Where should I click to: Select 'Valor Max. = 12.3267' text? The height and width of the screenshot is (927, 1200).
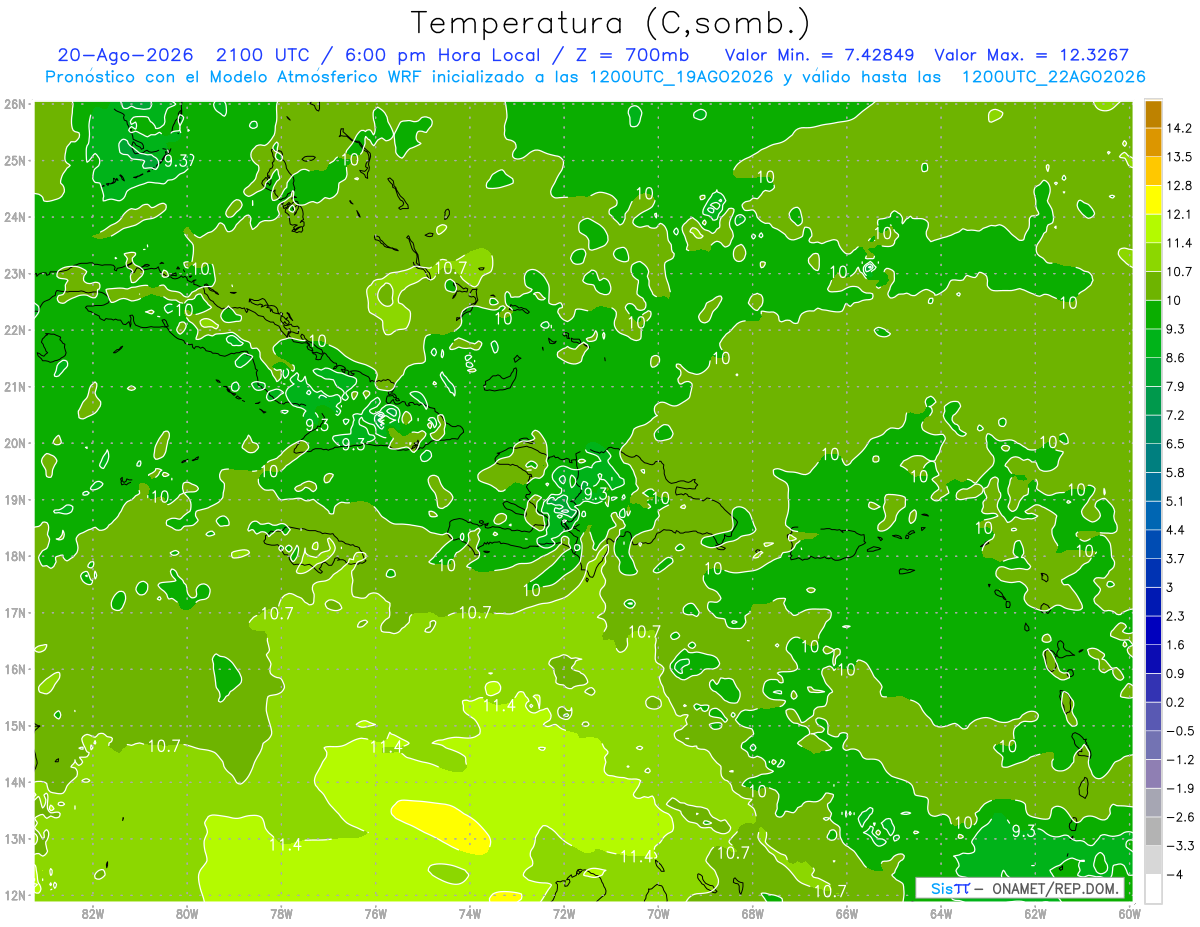click(x=1032, y=54)
